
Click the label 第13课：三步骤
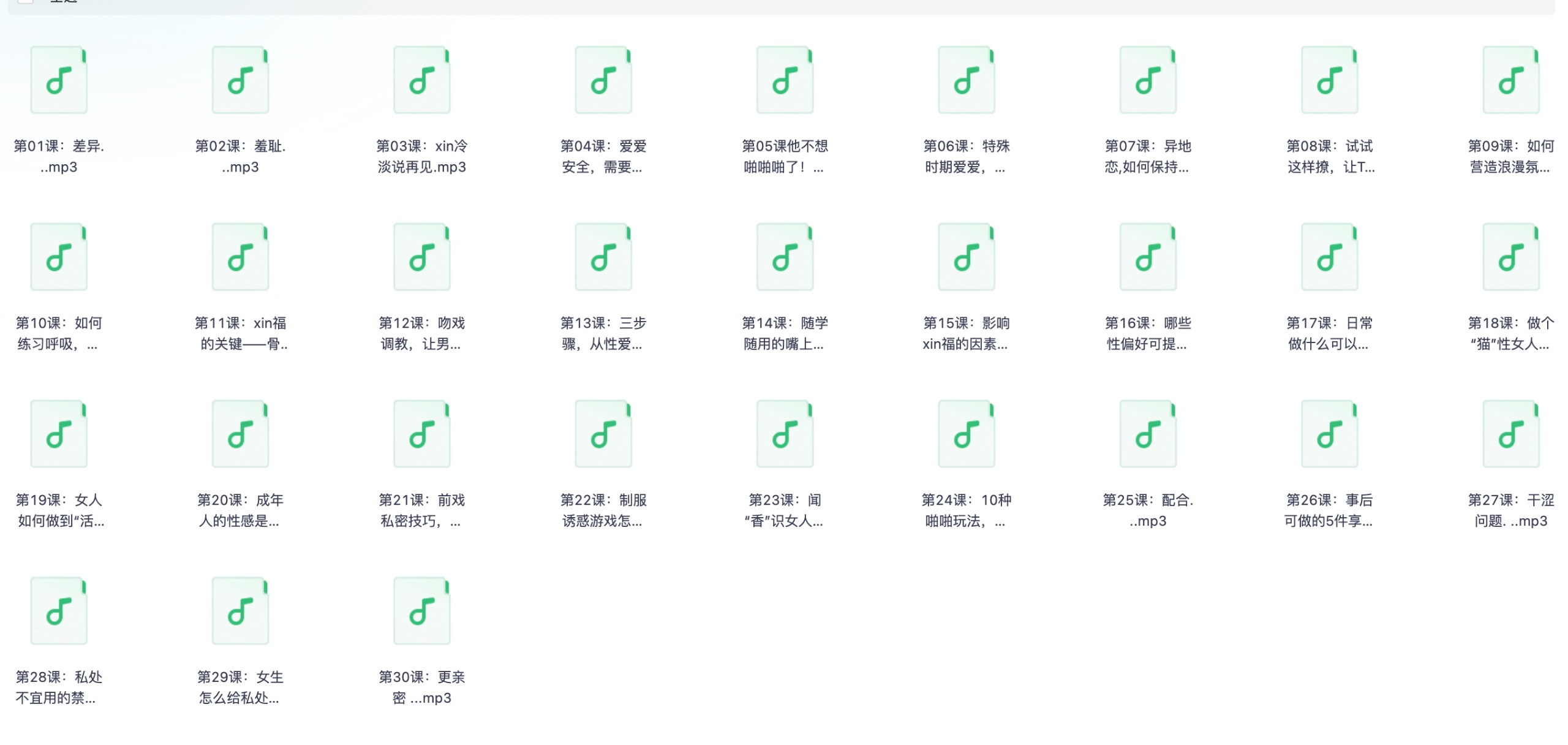click(603, 333)
